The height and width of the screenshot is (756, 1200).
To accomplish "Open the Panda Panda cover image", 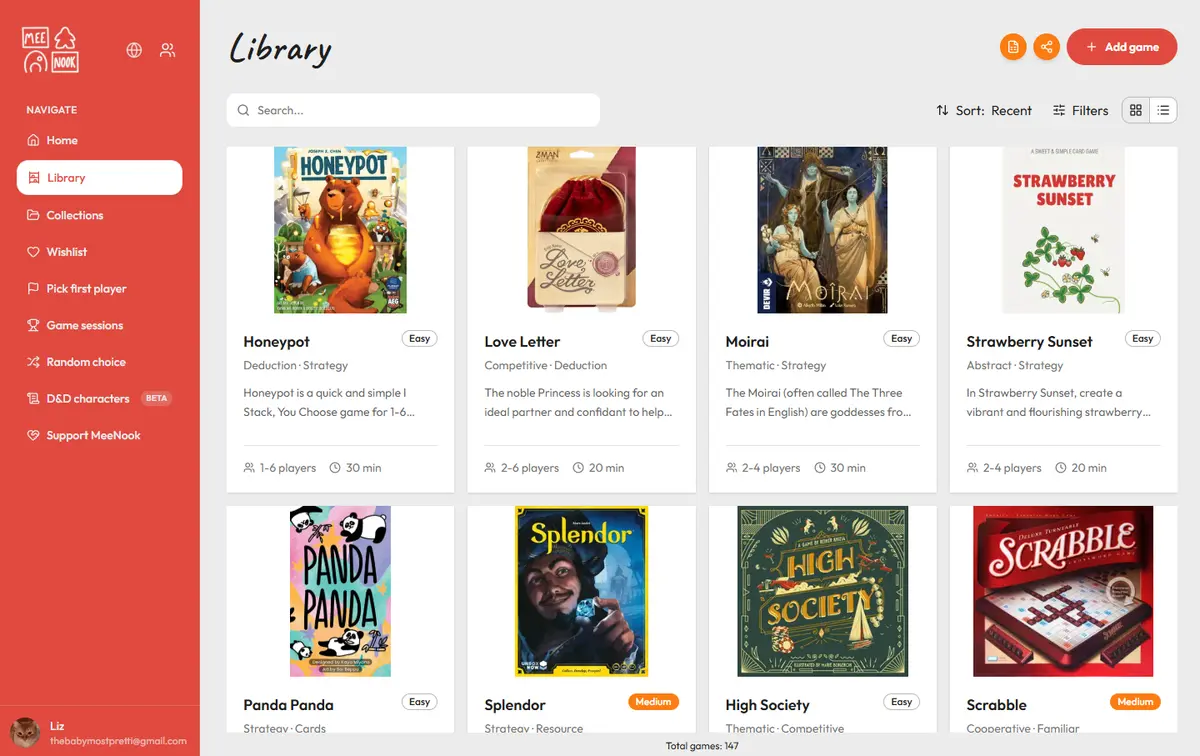I will pyautogui.click(x=340, y=591).
